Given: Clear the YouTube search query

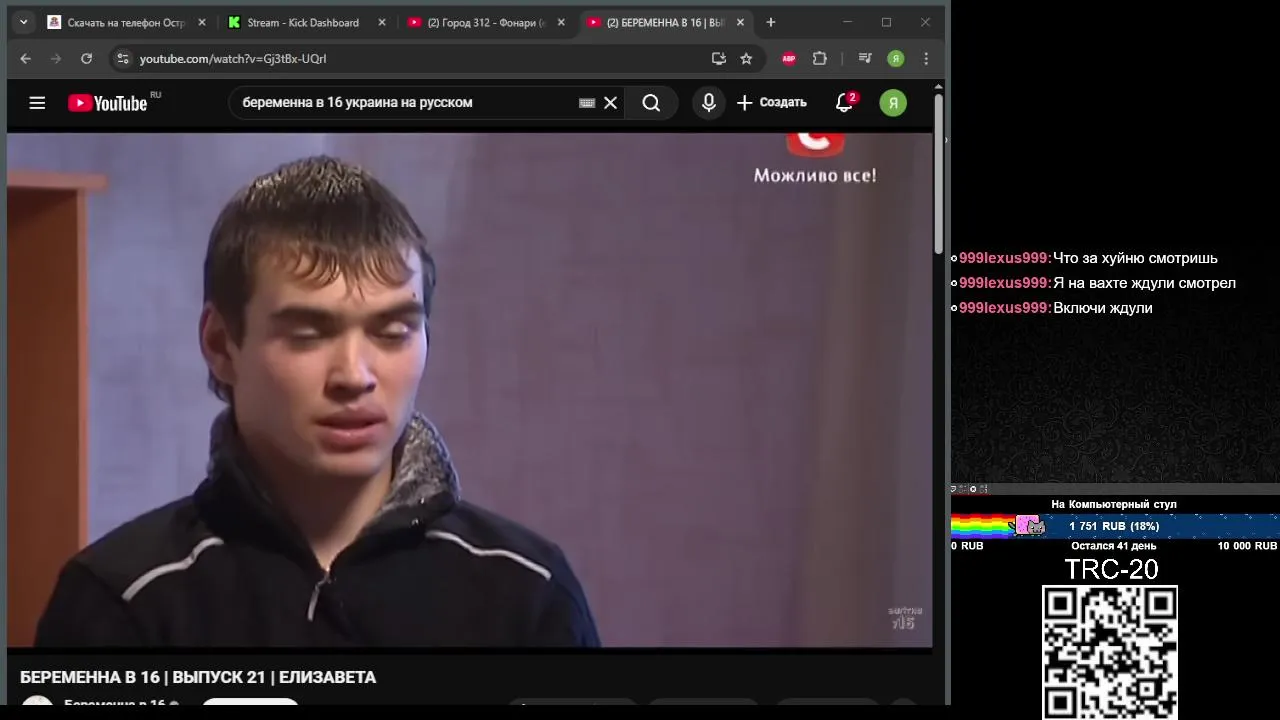Looking at the screenshot, I should click(611, 102).
